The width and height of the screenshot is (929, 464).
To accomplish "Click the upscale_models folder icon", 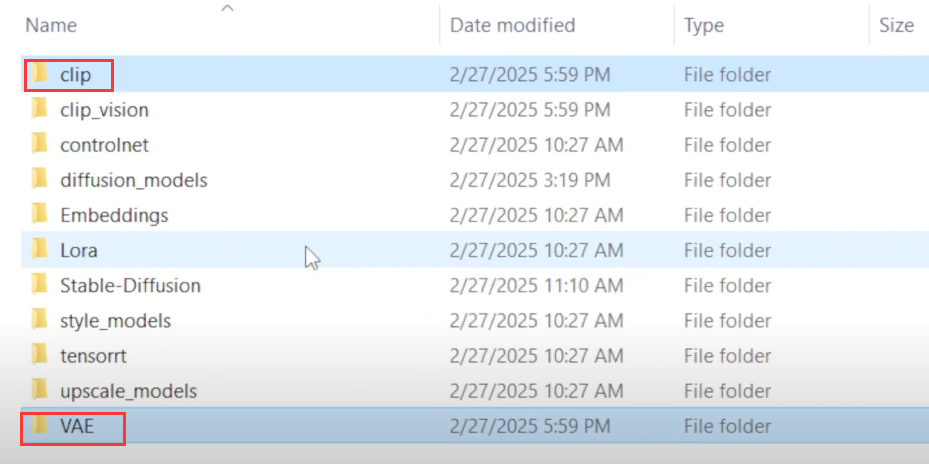I will [x=39, y=391].
